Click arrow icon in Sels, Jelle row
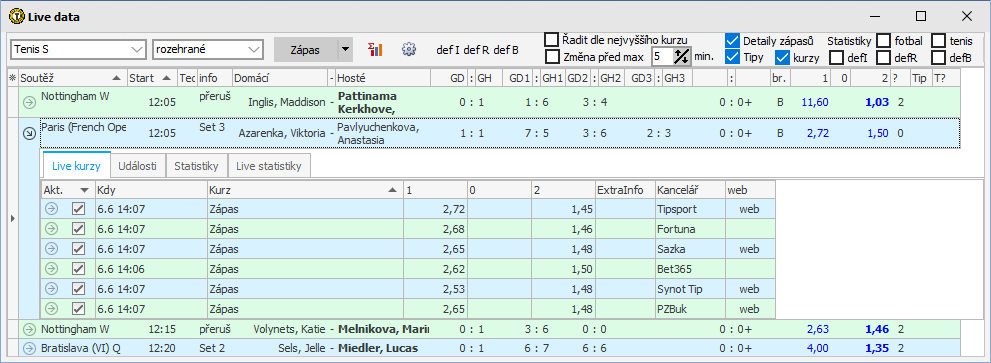Screen dimensions: 991x363 (28, 348)
